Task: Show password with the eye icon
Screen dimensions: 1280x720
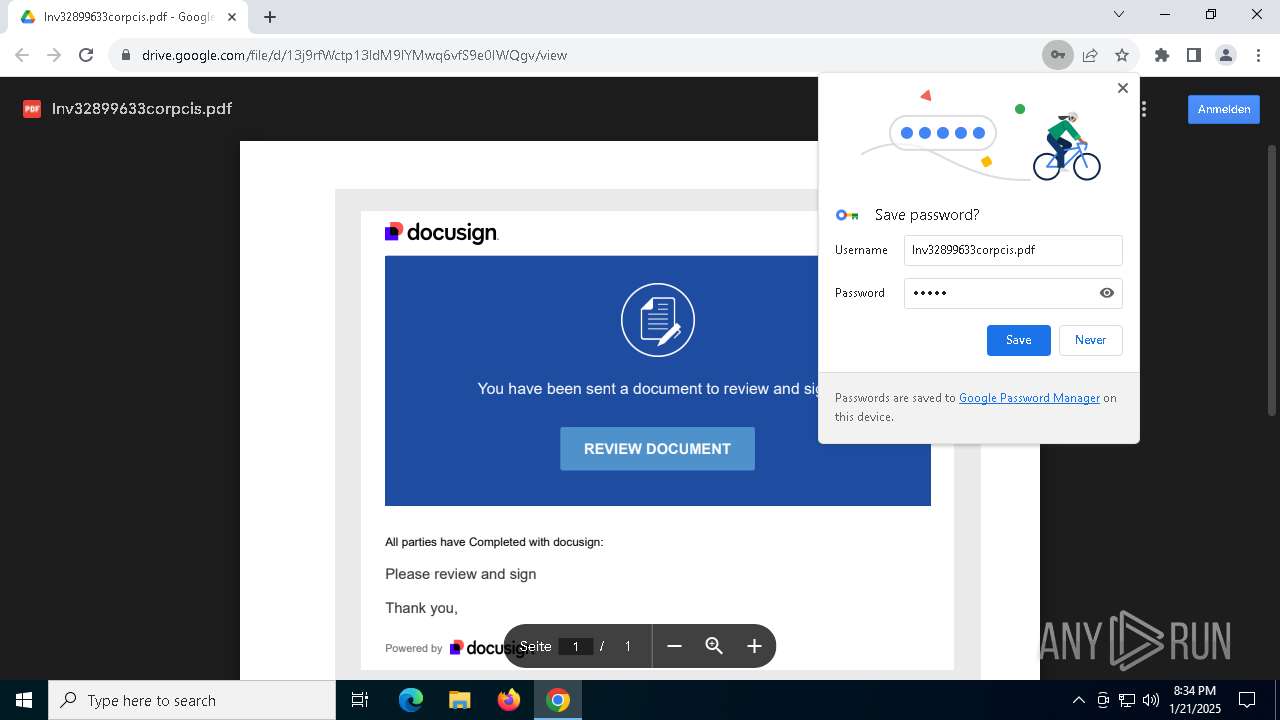Action: pos(1107,293)
